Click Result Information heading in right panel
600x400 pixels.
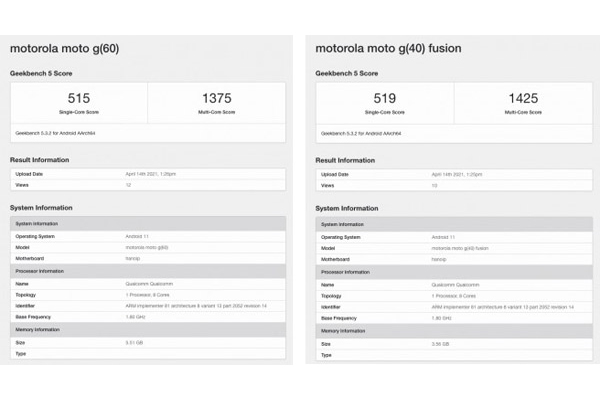pos(345,159)
